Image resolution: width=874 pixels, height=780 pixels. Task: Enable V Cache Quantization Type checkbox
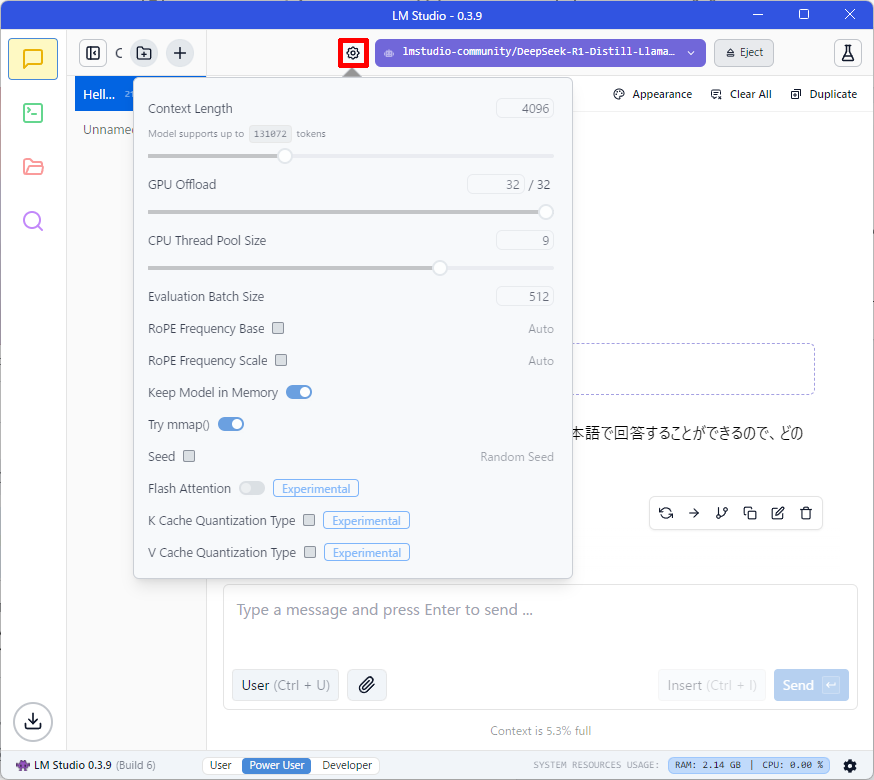point(310,552)
